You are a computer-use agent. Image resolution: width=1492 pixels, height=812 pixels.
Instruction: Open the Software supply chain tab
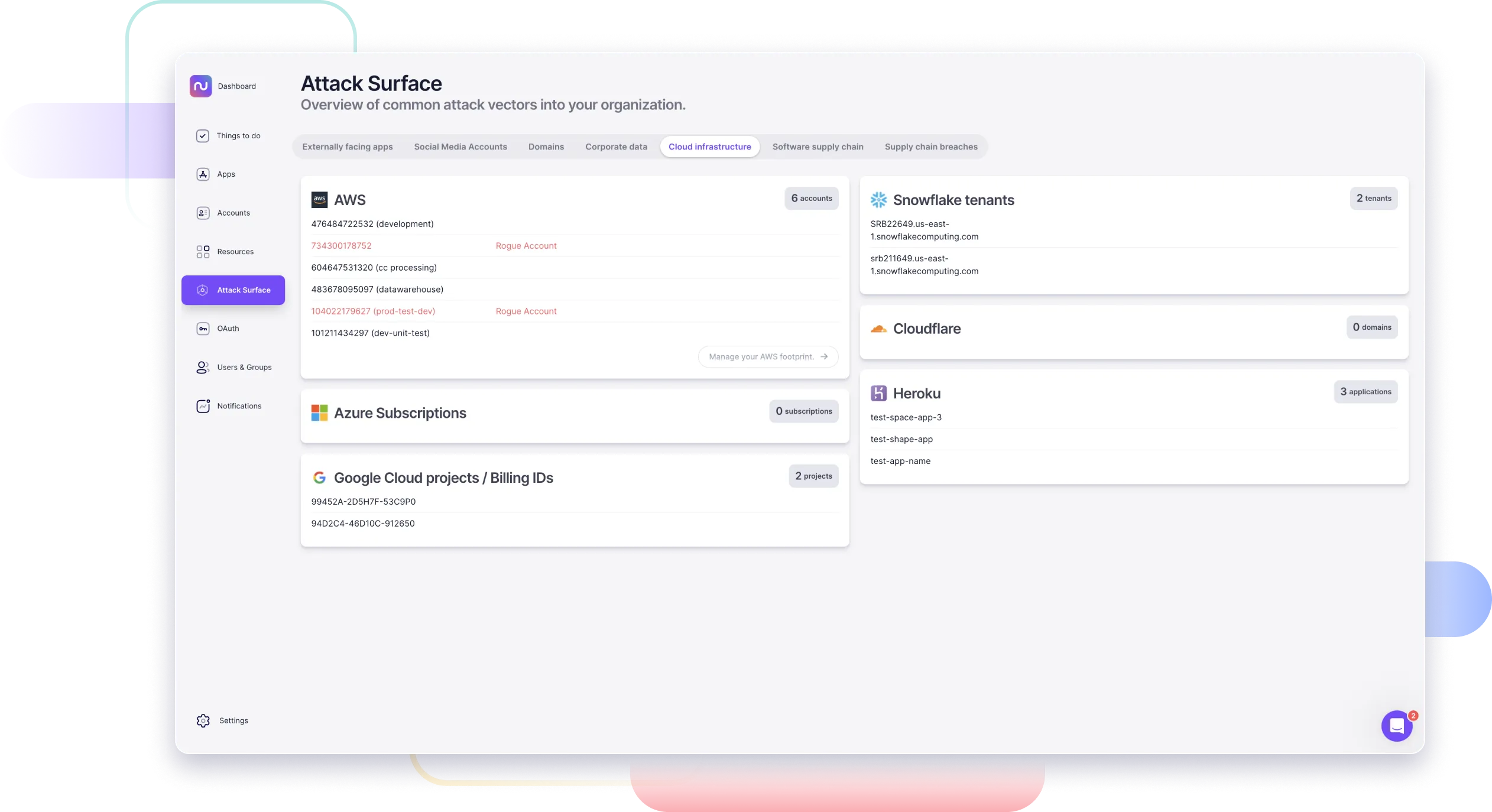point(818,147)
